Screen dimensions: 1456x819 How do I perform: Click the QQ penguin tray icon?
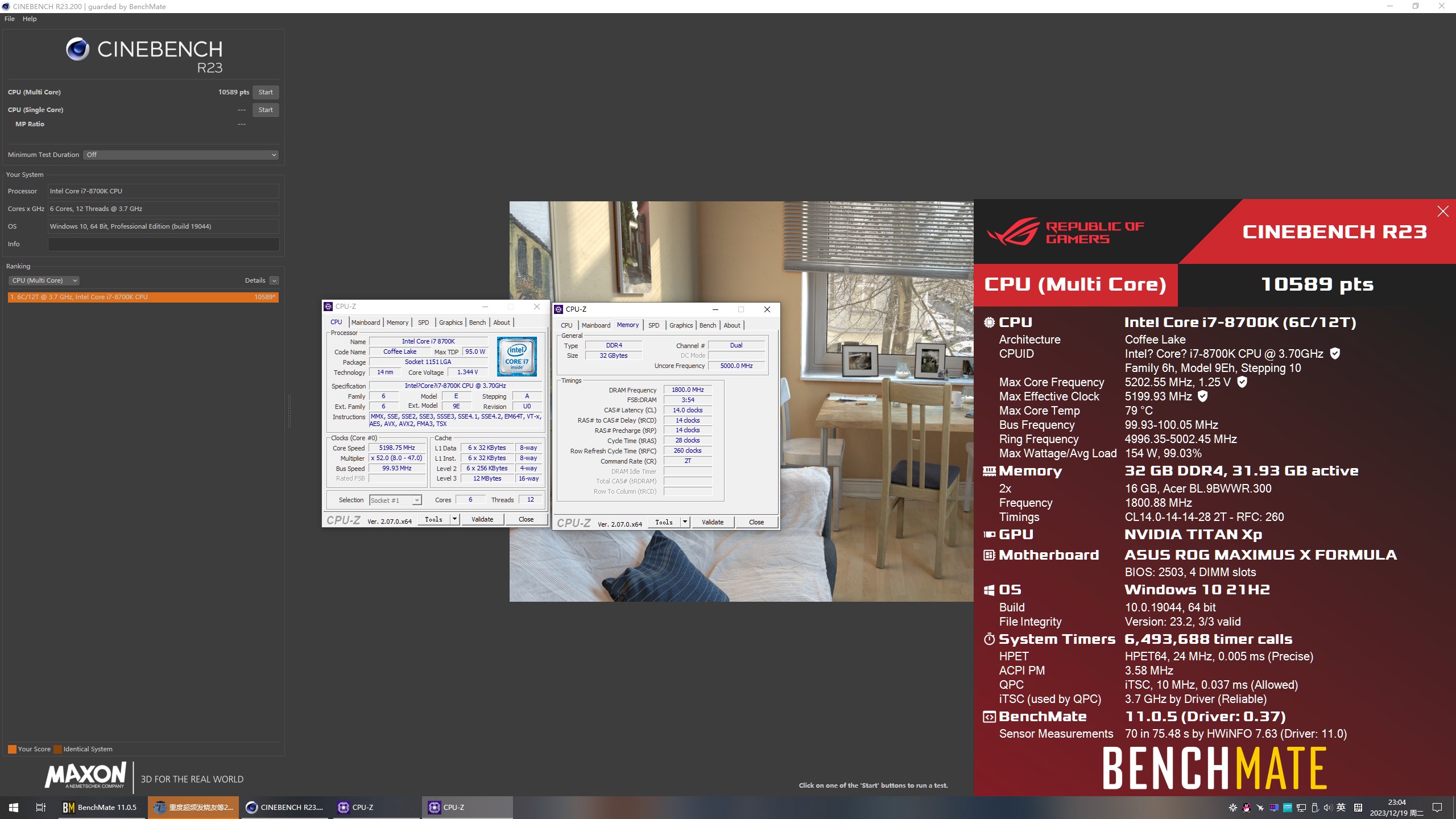tap(1247, 808)
